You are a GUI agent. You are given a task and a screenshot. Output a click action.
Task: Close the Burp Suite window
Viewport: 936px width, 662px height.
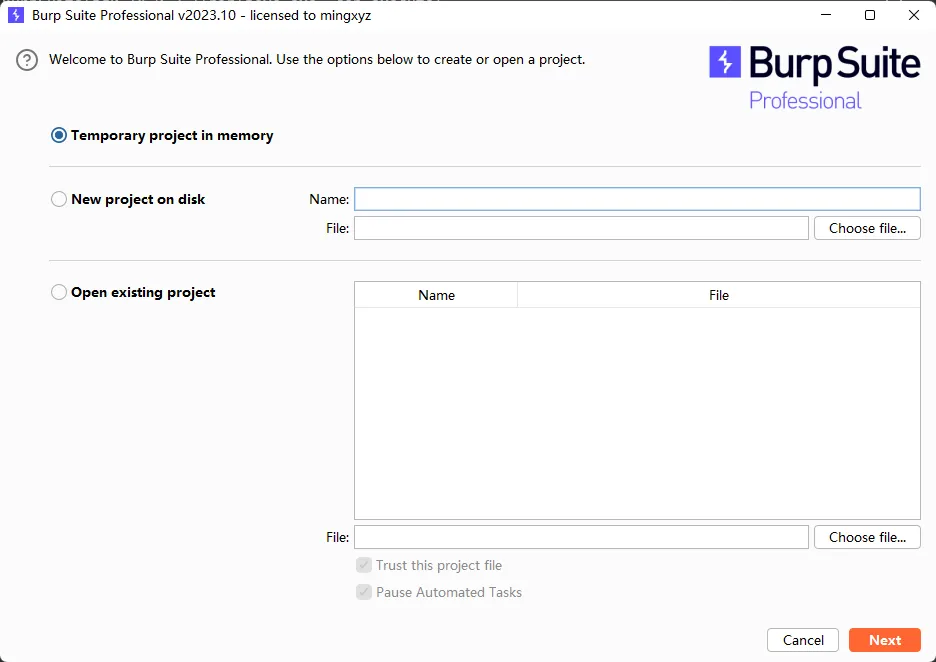click(913, 15)
